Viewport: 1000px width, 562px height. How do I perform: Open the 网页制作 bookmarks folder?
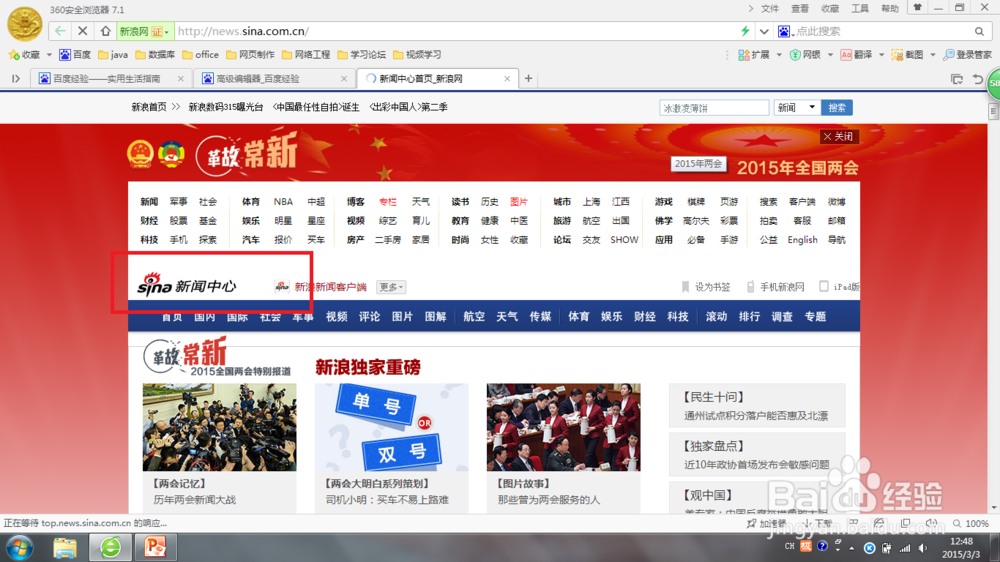[250, 55]
